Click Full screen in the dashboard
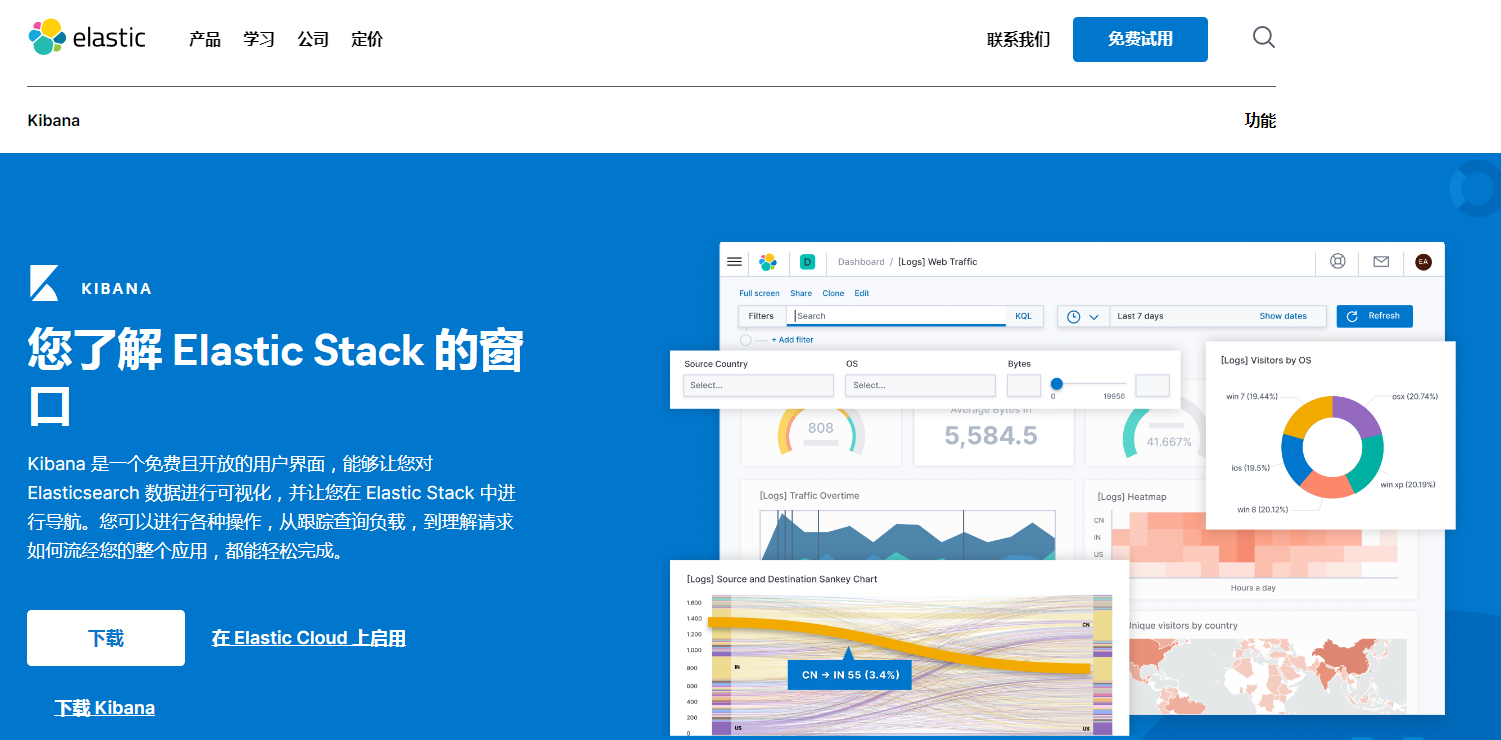Image resolution: width=1501 pixels, height=740 pixels. [759, 293]
